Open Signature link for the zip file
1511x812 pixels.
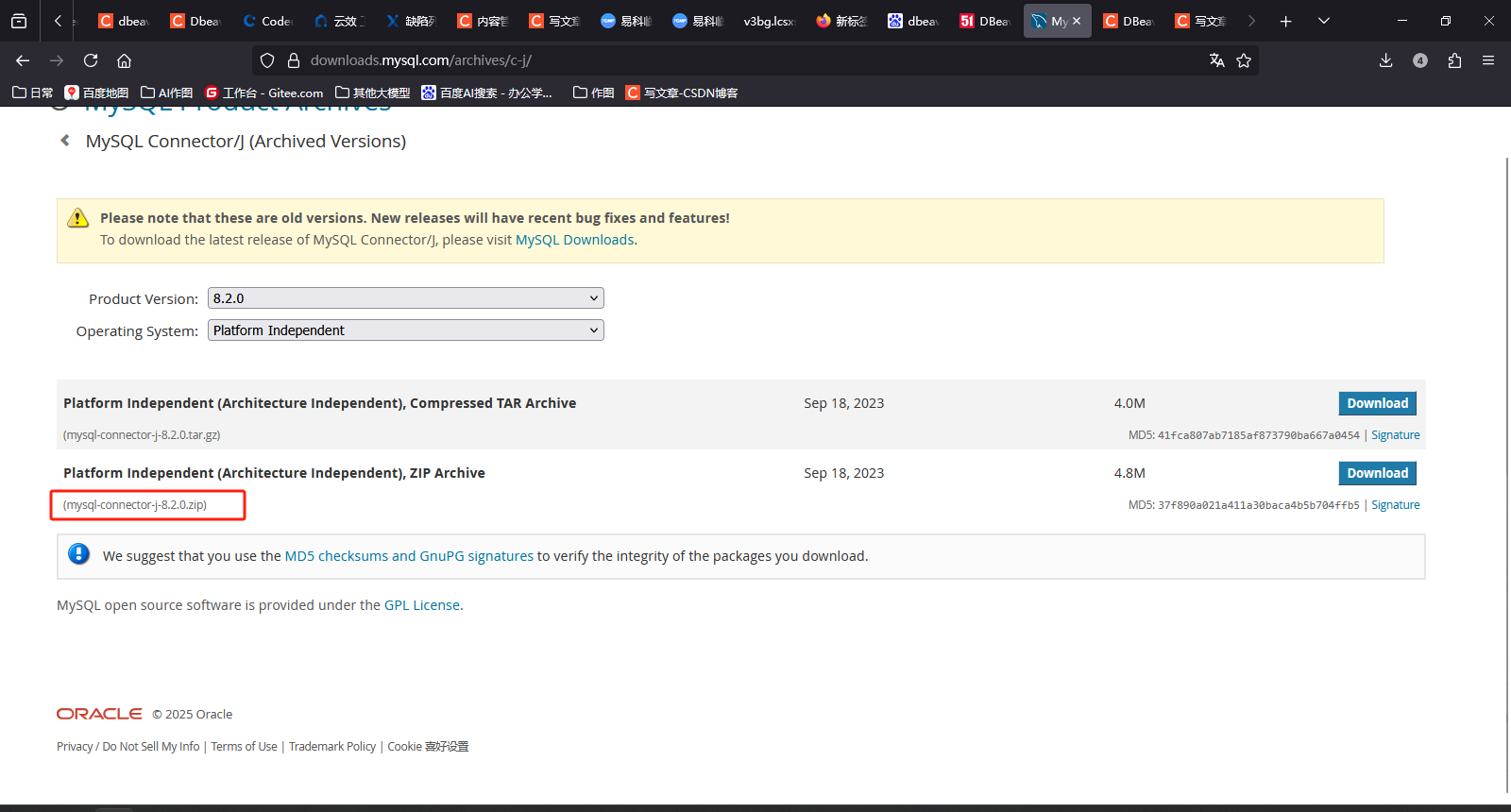(x=1395, y=505)
